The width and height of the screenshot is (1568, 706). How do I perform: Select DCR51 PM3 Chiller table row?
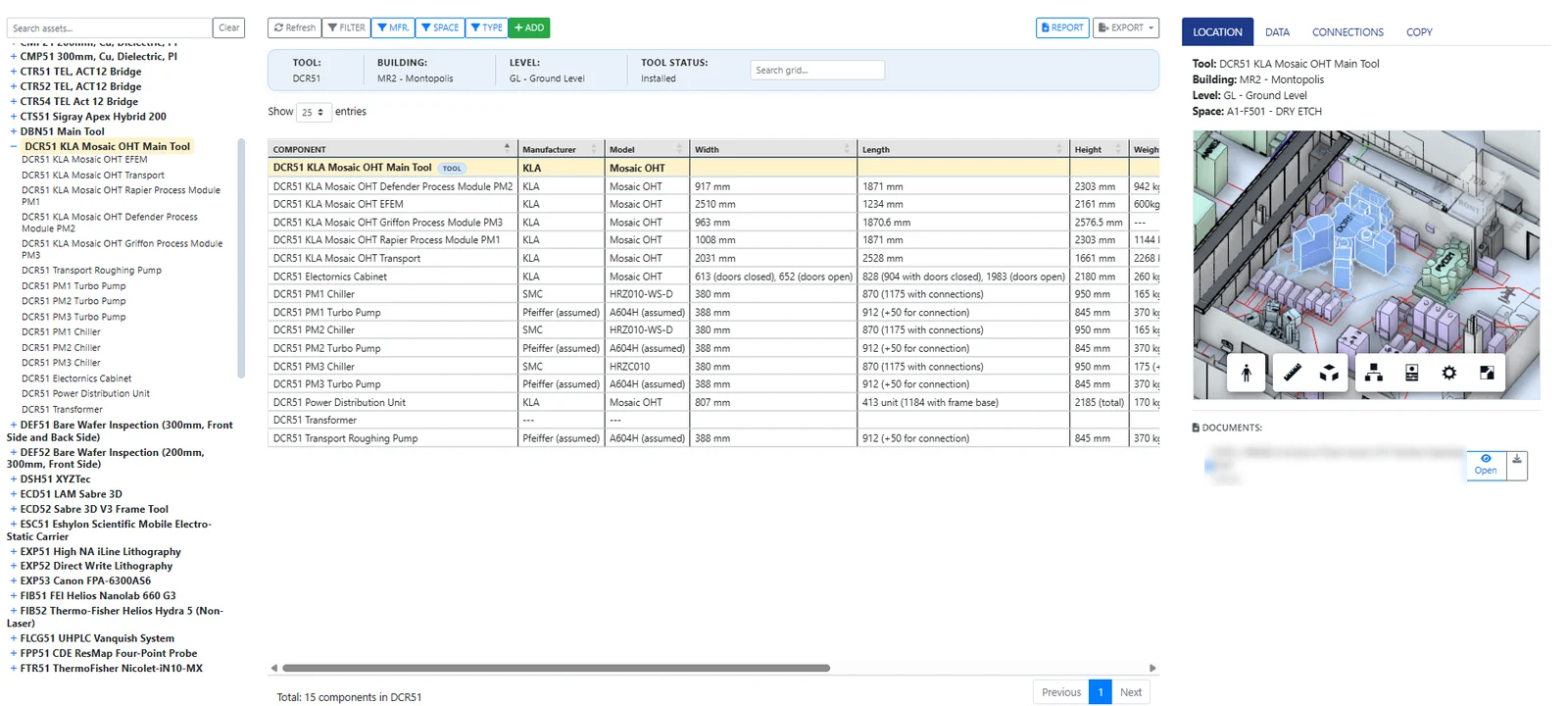click(x=713, y=367)
